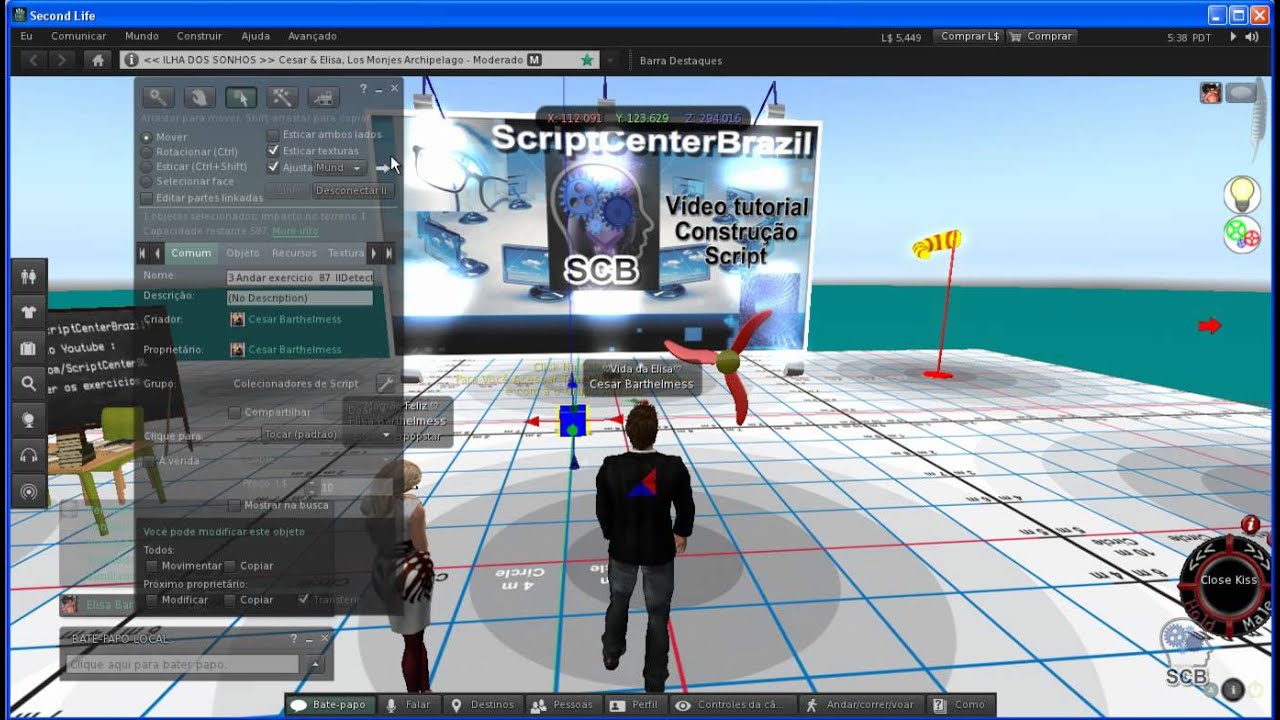The width and height of the screenshot is (1280, 720).
Task: Click headphones icon in left sidebar
Action: [x=28, y=456]
